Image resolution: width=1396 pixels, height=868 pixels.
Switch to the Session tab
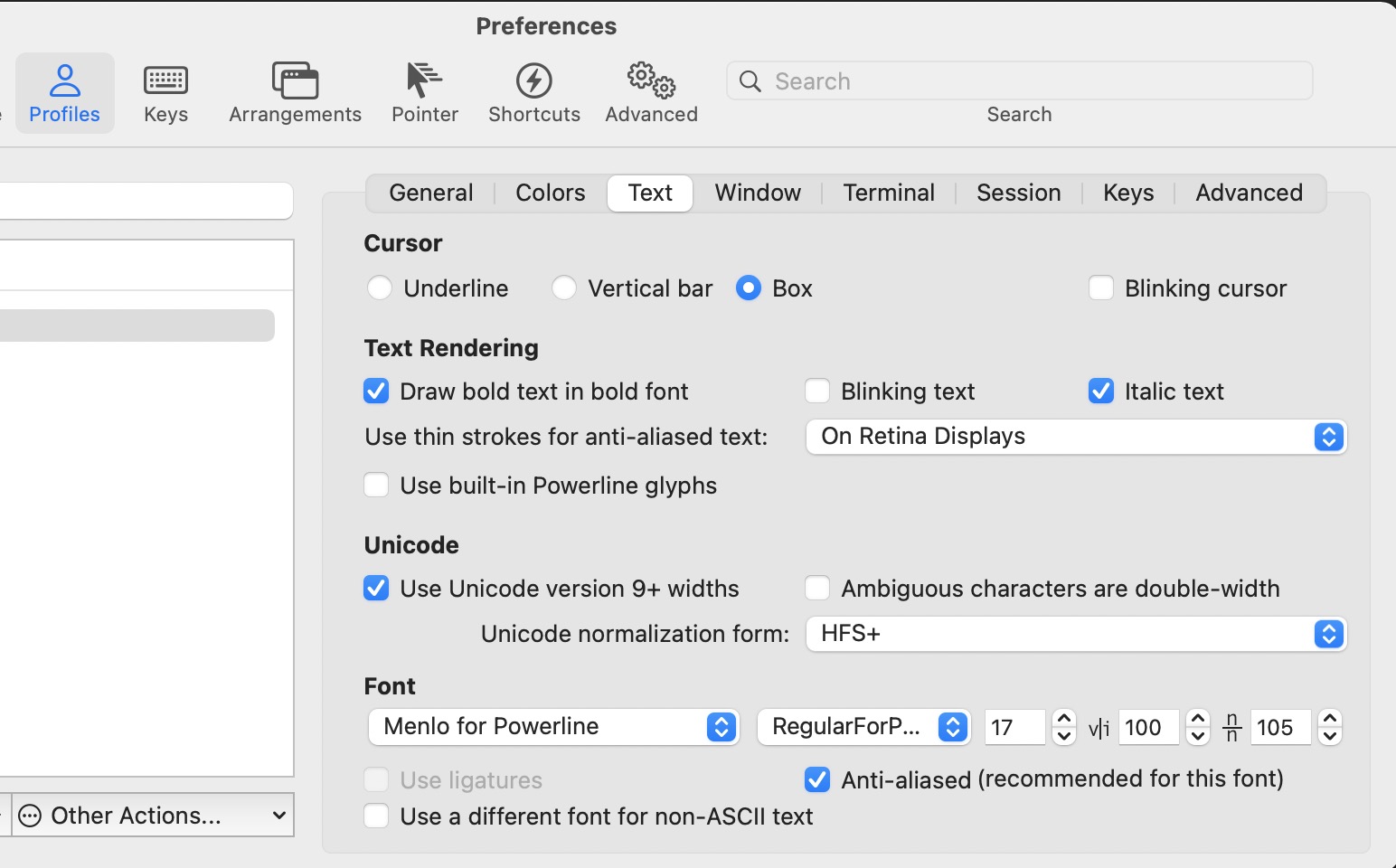coord(1019,193)
